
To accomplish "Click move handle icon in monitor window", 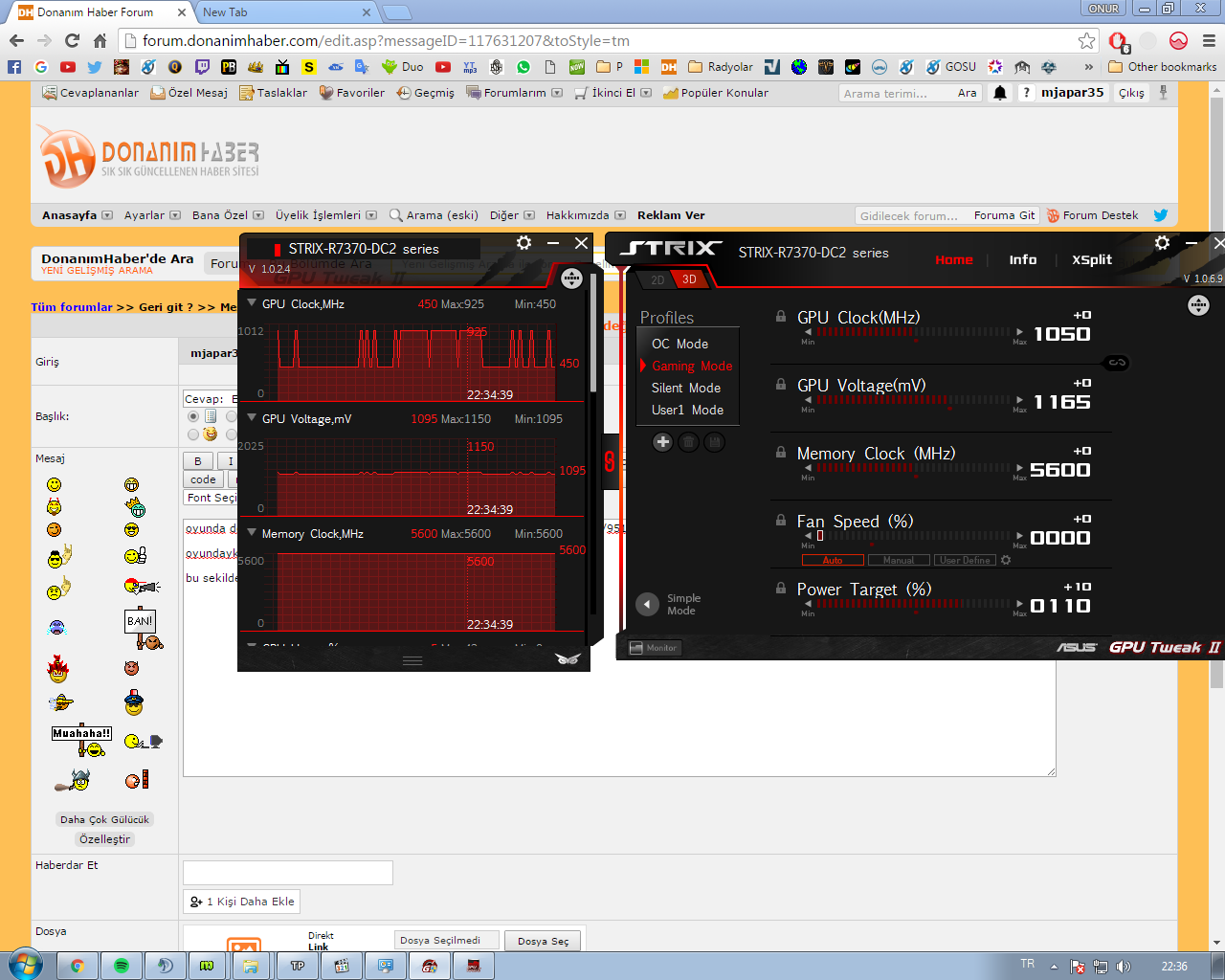I will click(x=571, y=278).
